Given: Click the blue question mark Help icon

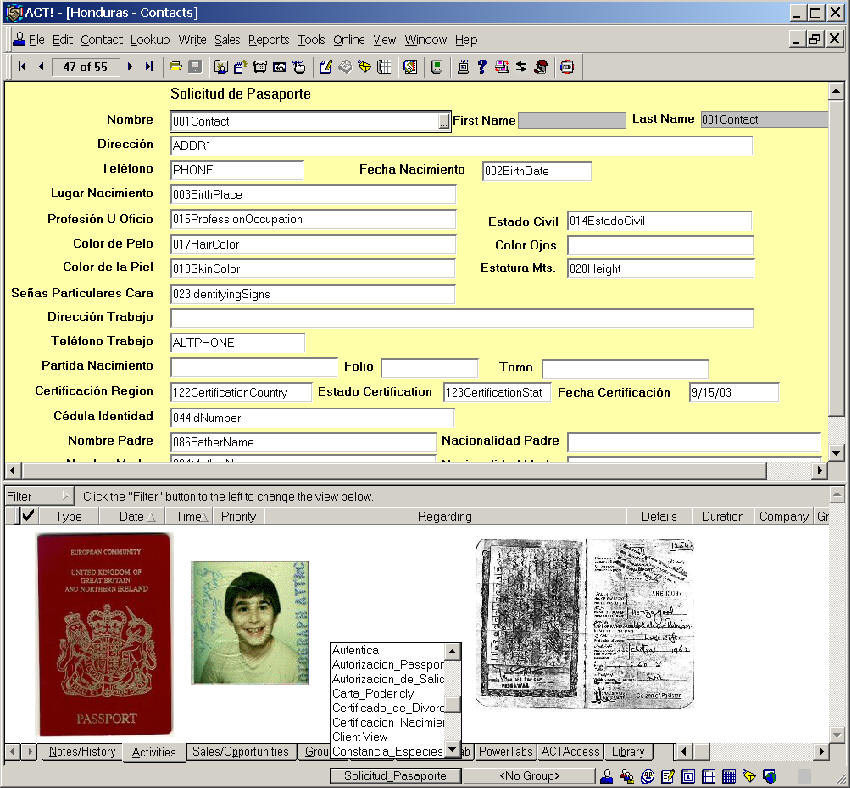Looking at the screenshot, I should [482, 67].
